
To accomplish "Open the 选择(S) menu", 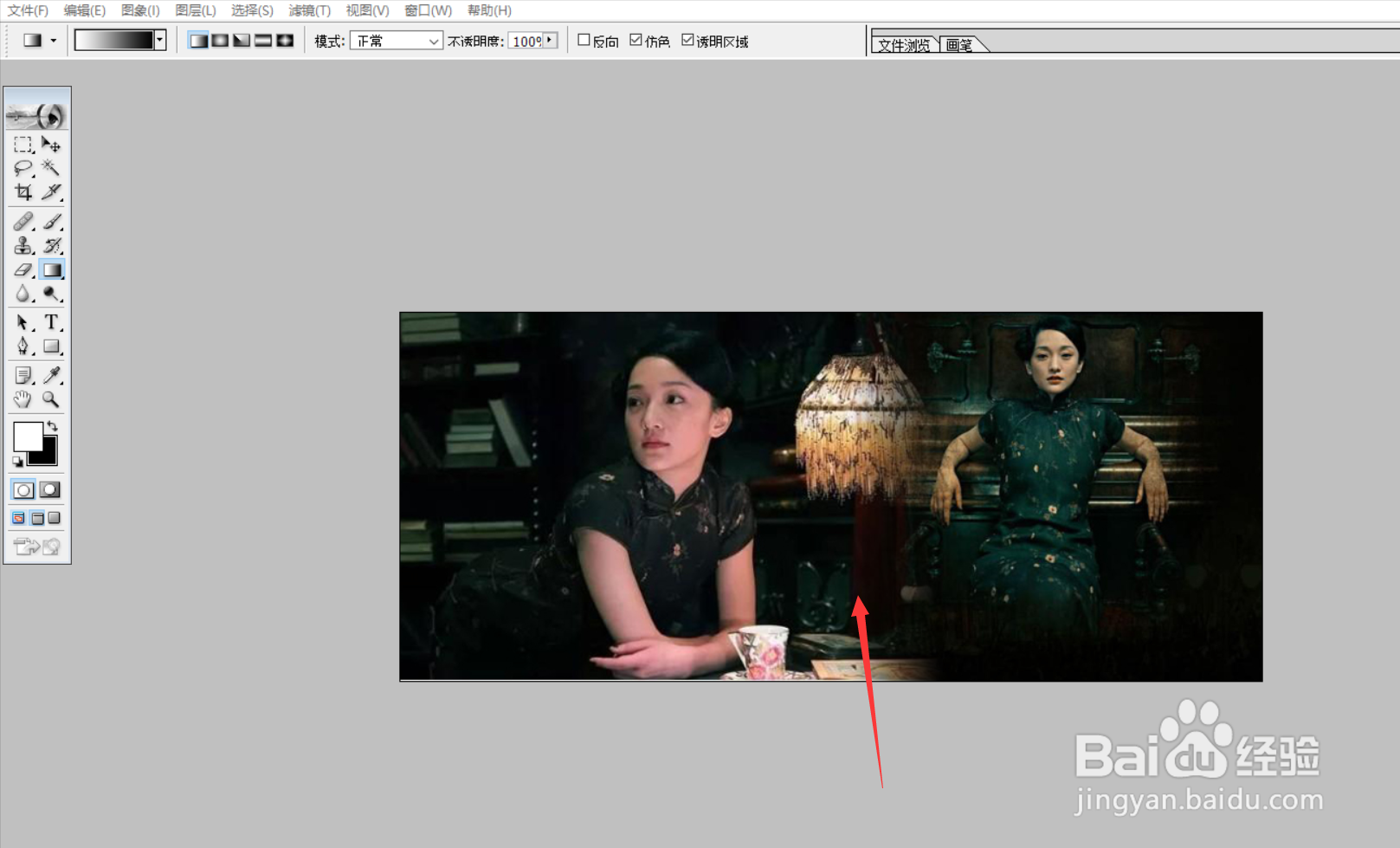I will coord(253,10).
